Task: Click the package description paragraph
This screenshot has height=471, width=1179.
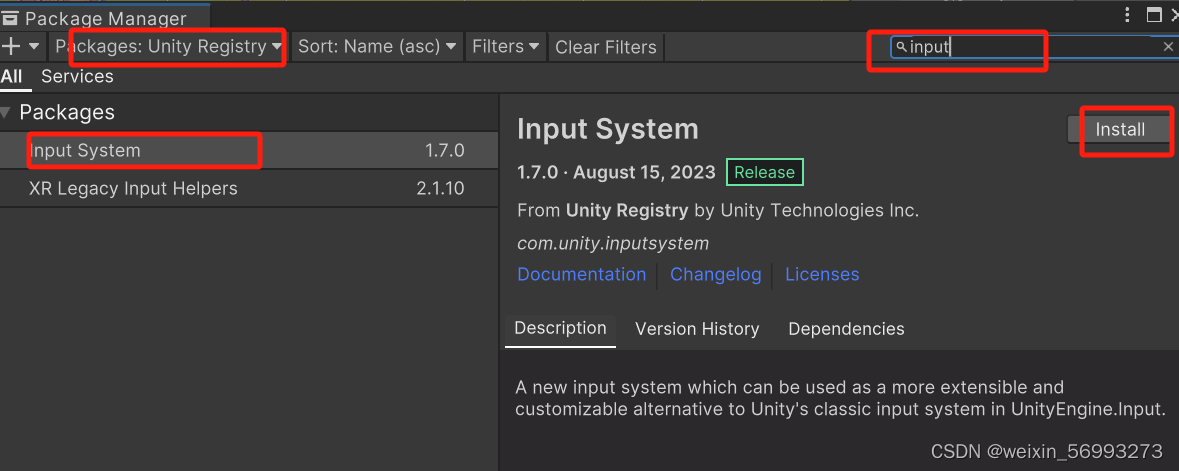Action: point(841,399)
